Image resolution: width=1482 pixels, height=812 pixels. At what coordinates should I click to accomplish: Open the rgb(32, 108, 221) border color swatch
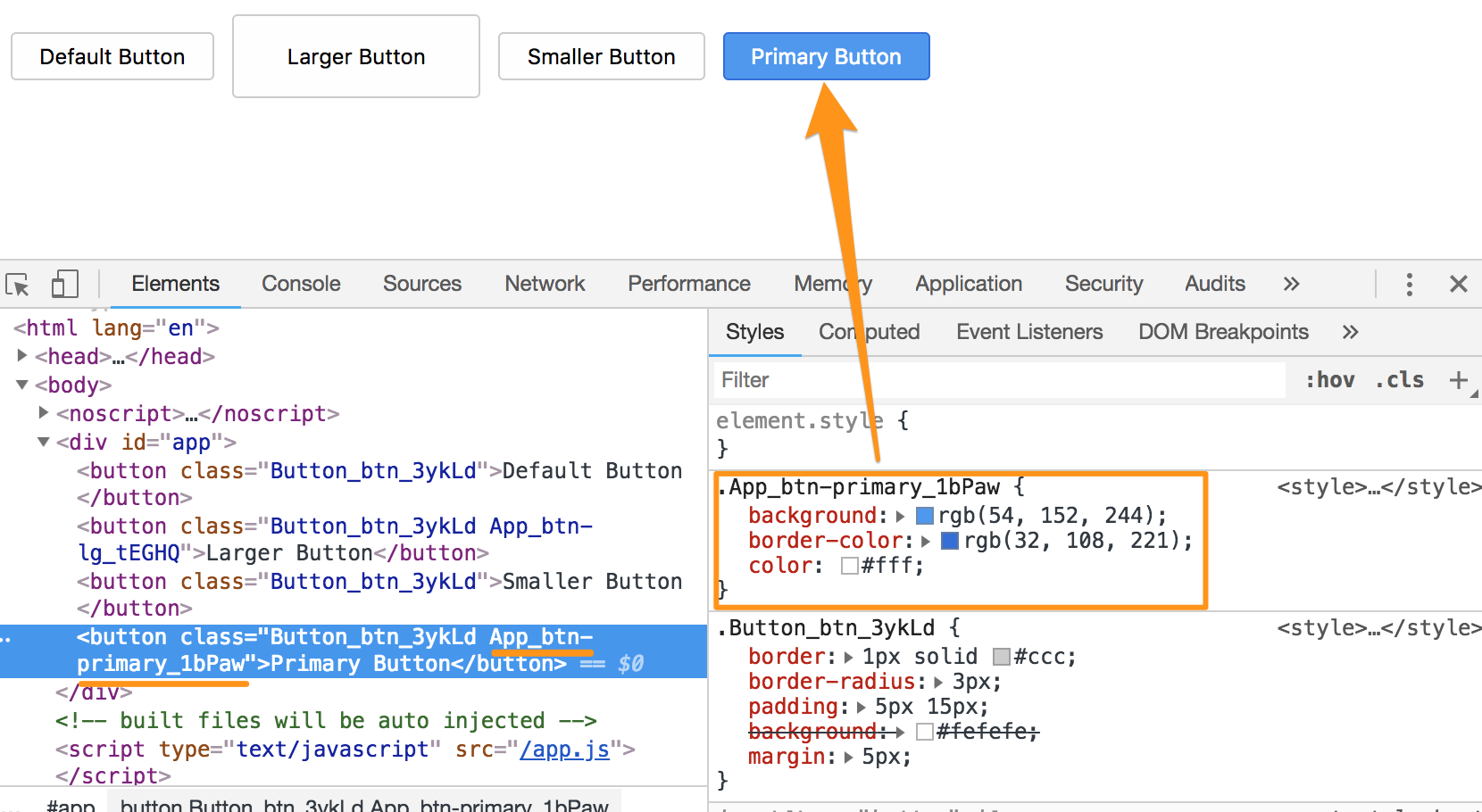[x=950, y=541]
